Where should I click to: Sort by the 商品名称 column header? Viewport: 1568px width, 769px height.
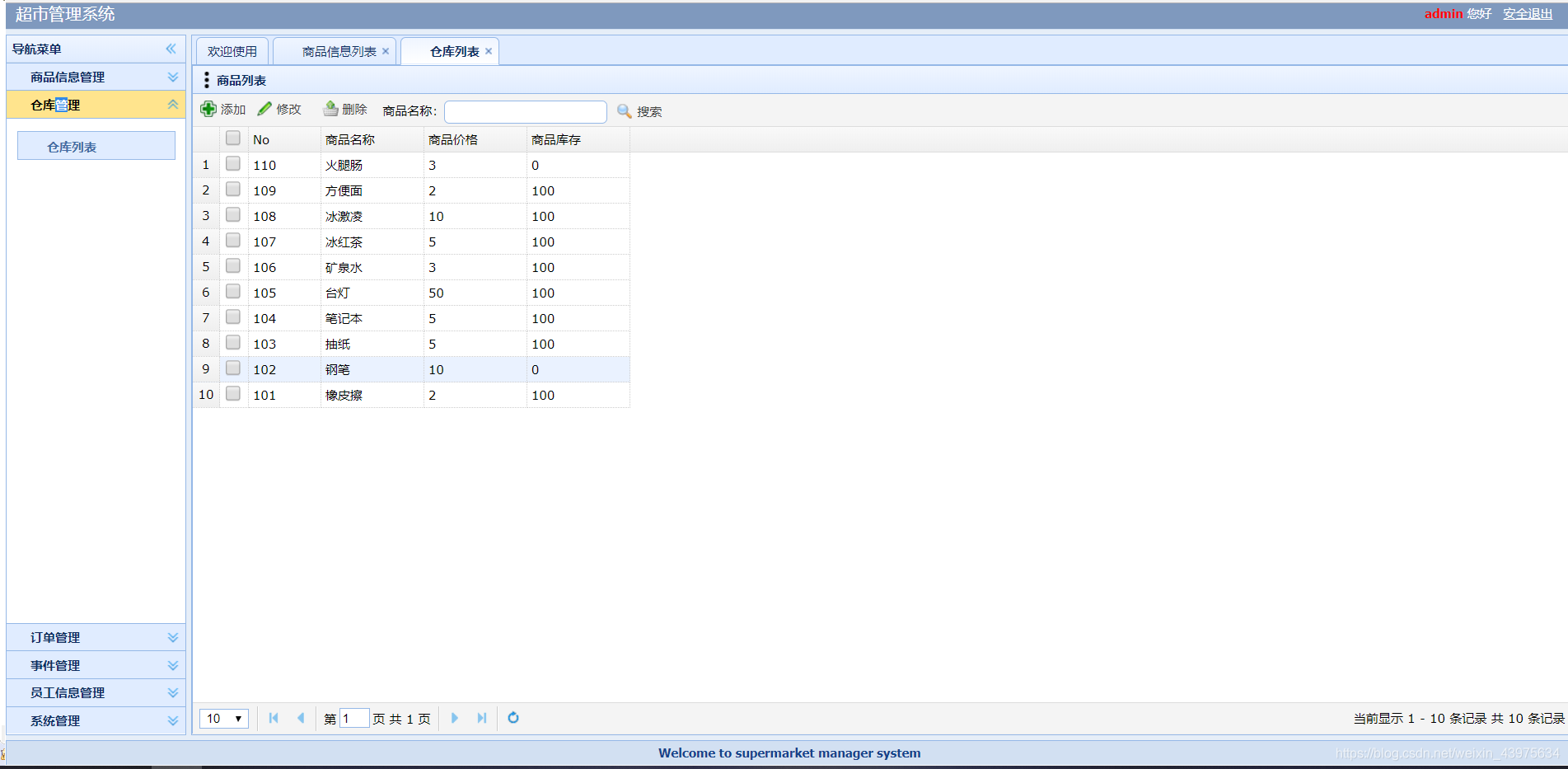coord(372,139)
